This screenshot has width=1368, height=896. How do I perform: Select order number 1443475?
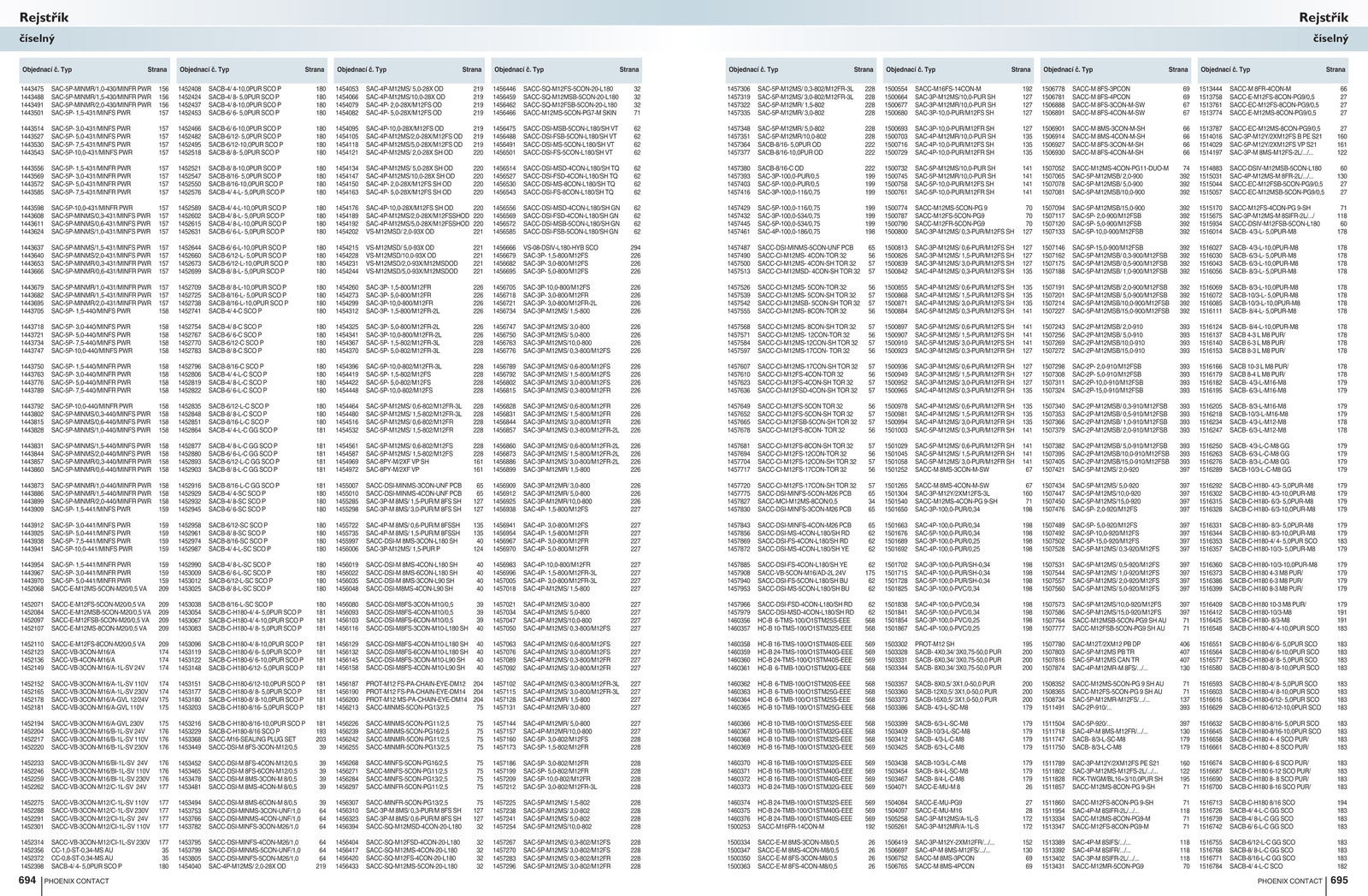[x=32, y=89]
